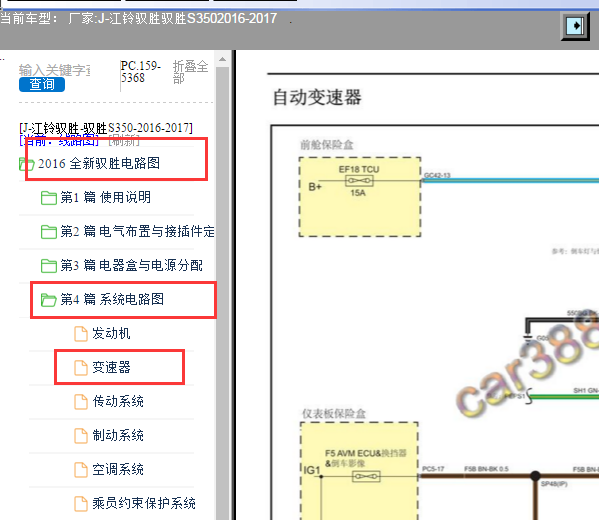599x520 pixels.
Task: Click document icon beside 传动系统
Action: tap(81, 402)
